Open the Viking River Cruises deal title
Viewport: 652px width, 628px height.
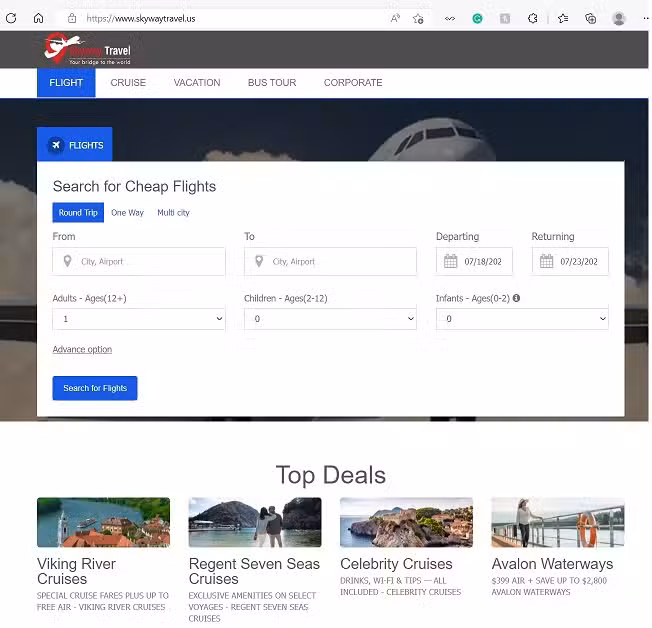pos(77,571)
